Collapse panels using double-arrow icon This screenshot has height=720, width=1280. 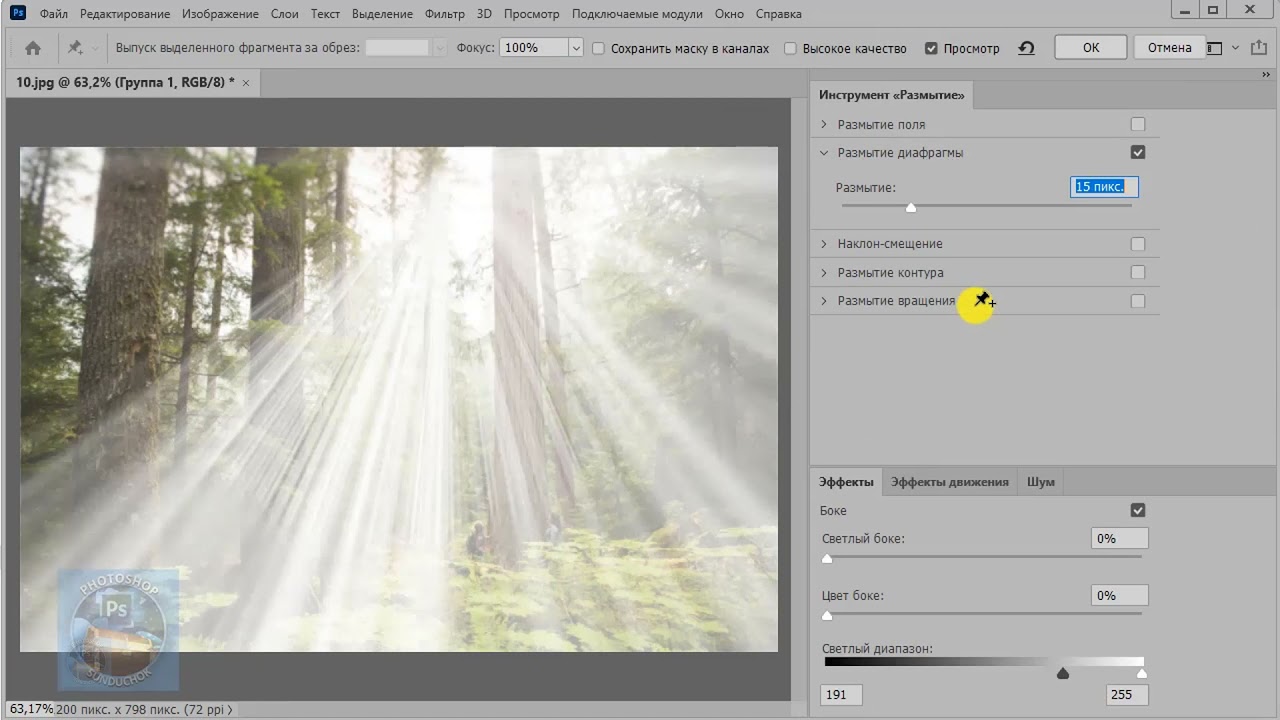click(1266, 75)
